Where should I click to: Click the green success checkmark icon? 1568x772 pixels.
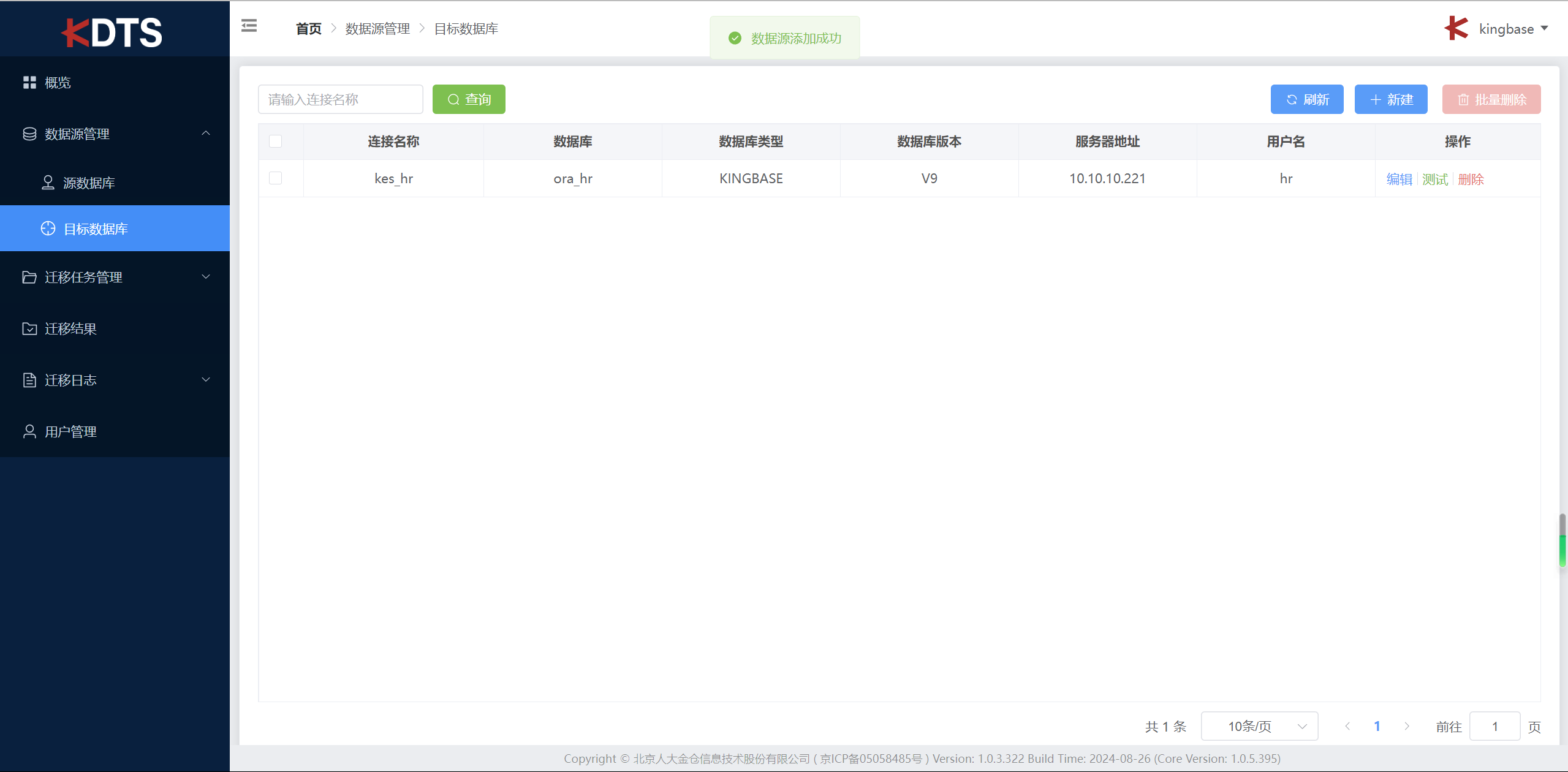(735, 38)
